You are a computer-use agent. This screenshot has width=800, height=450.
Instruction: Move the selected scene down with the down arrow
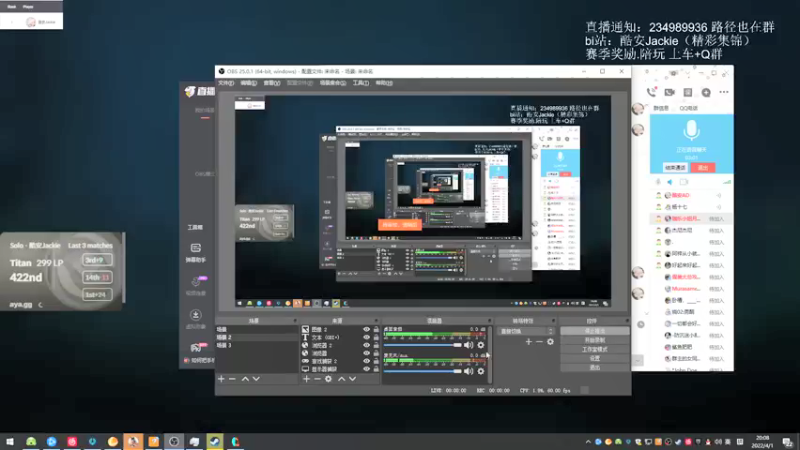click(256, 379)
